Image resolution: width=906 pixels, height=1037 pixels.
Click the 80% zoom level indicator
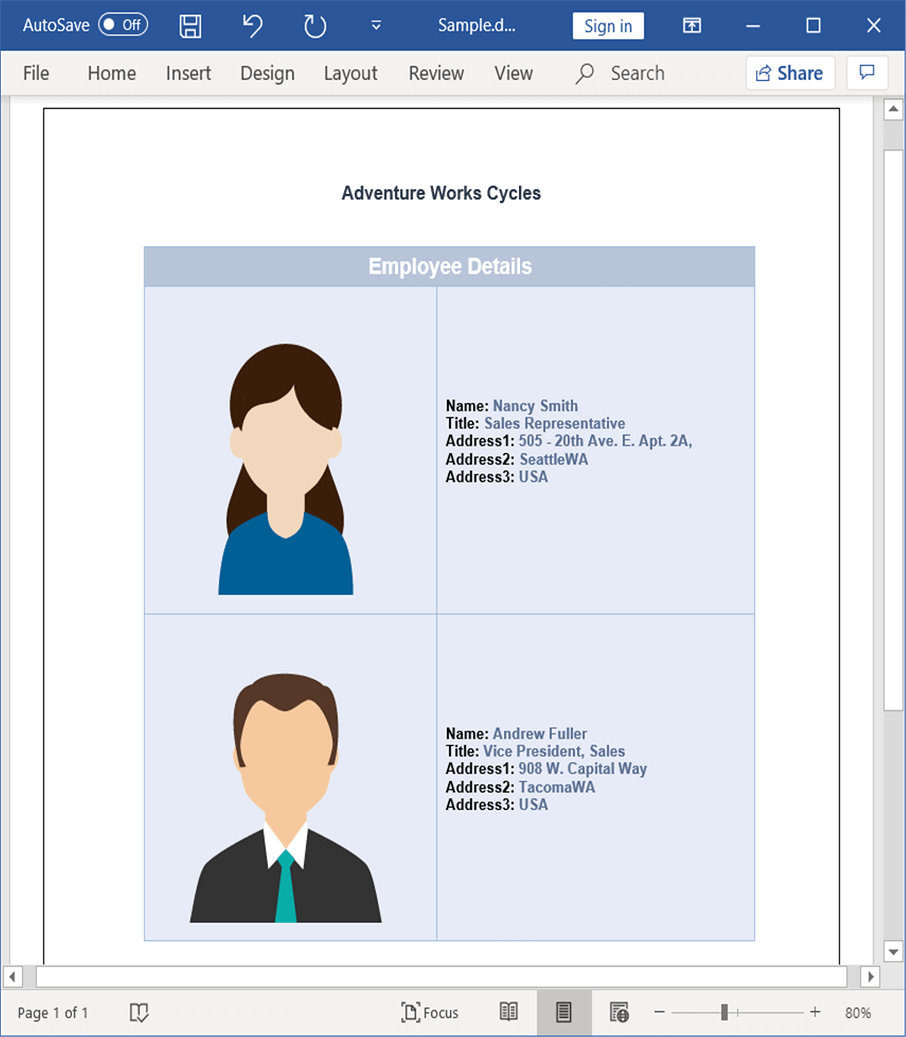(857, 1012)
